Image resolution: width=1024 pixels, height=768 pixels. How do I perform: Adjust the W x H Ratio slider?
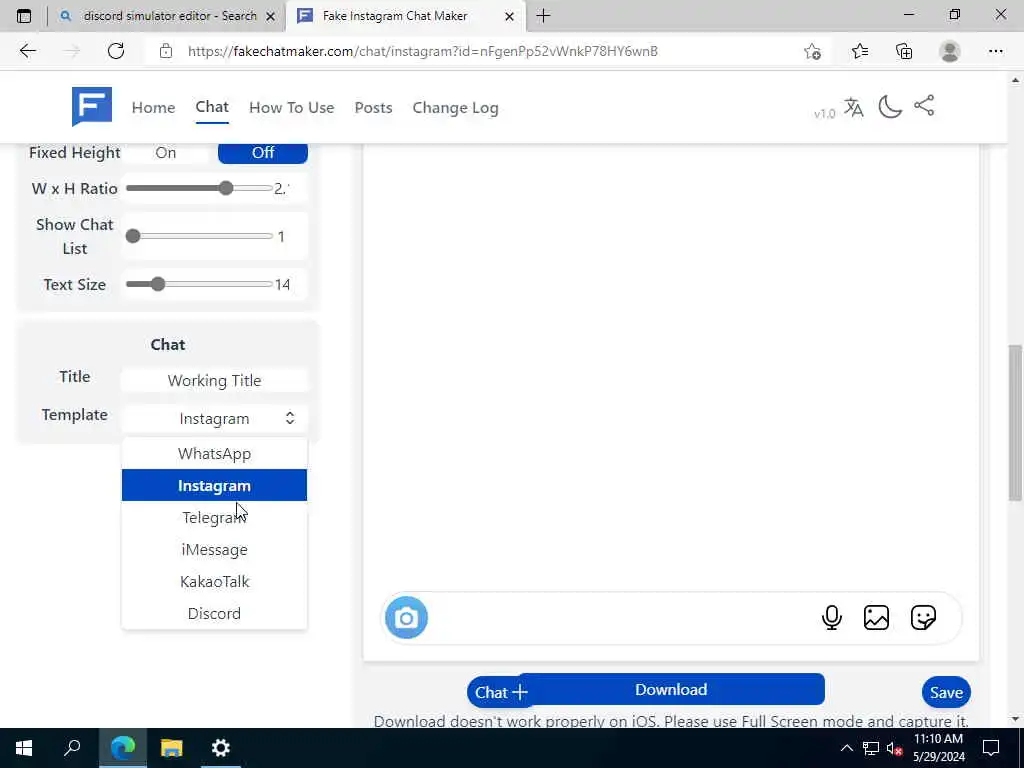(200, 189)
